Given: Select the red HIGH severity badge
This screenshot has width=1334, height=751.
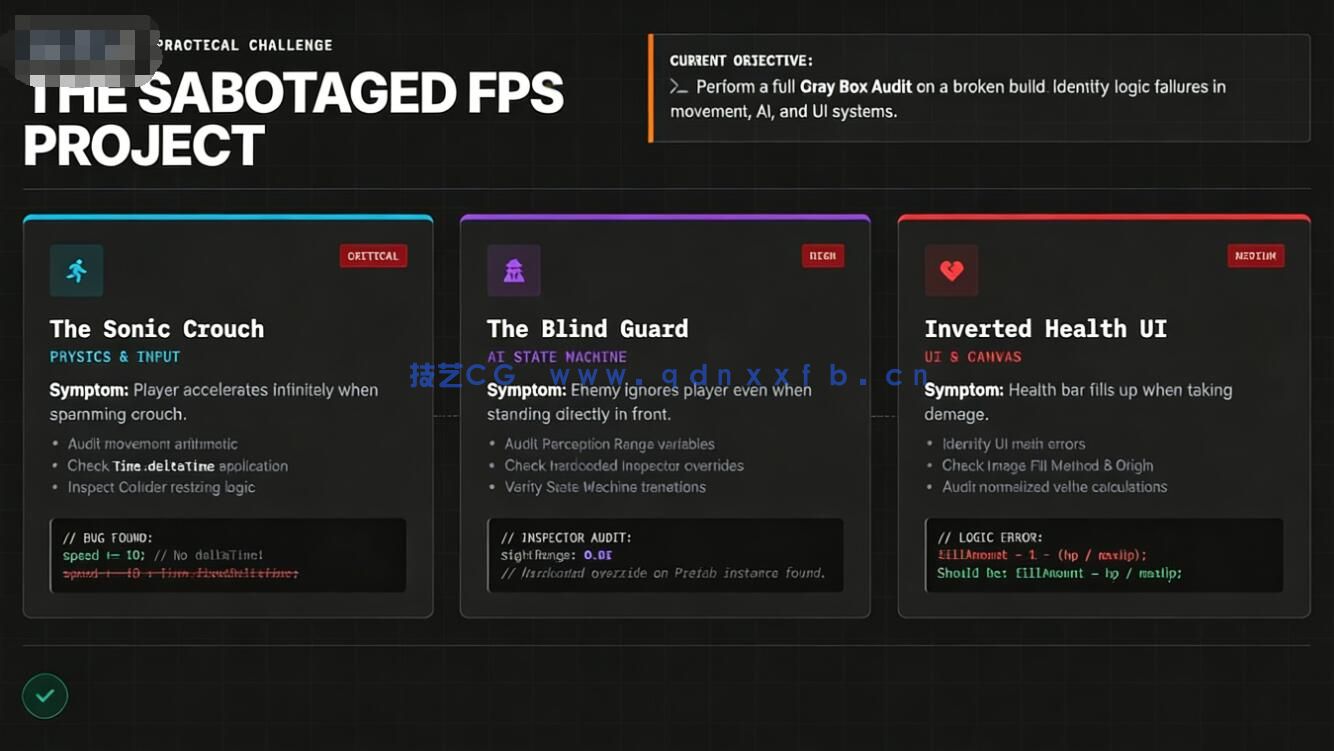Looking at the screenshot, I should click(822, 256).
